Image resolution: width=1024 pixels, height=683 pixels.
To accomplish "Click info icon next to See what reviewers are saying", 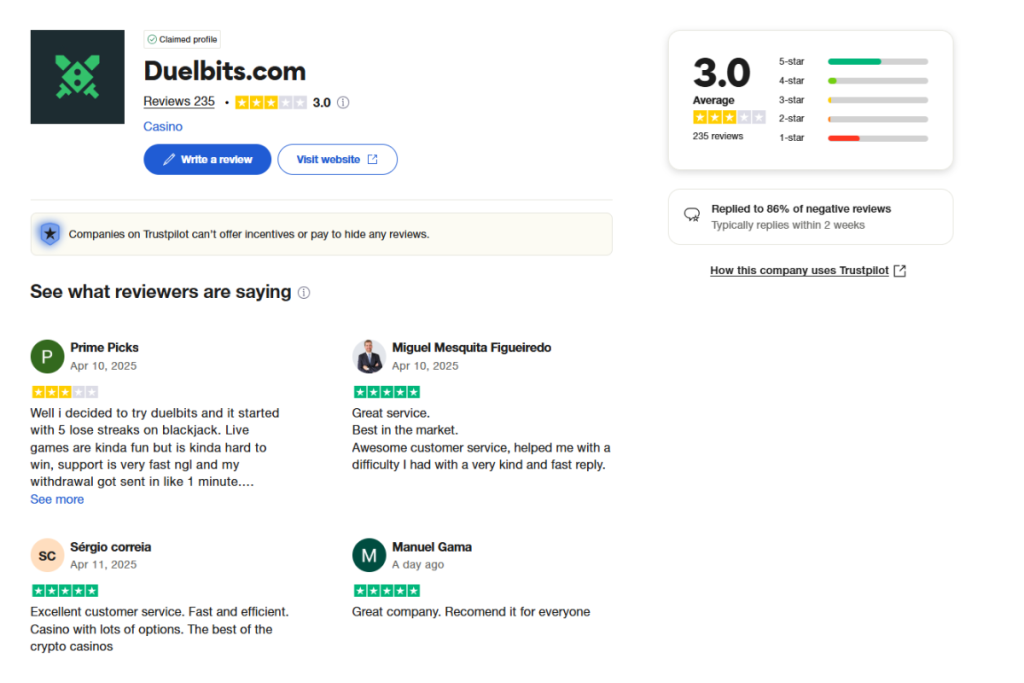I will pos(304,293).
